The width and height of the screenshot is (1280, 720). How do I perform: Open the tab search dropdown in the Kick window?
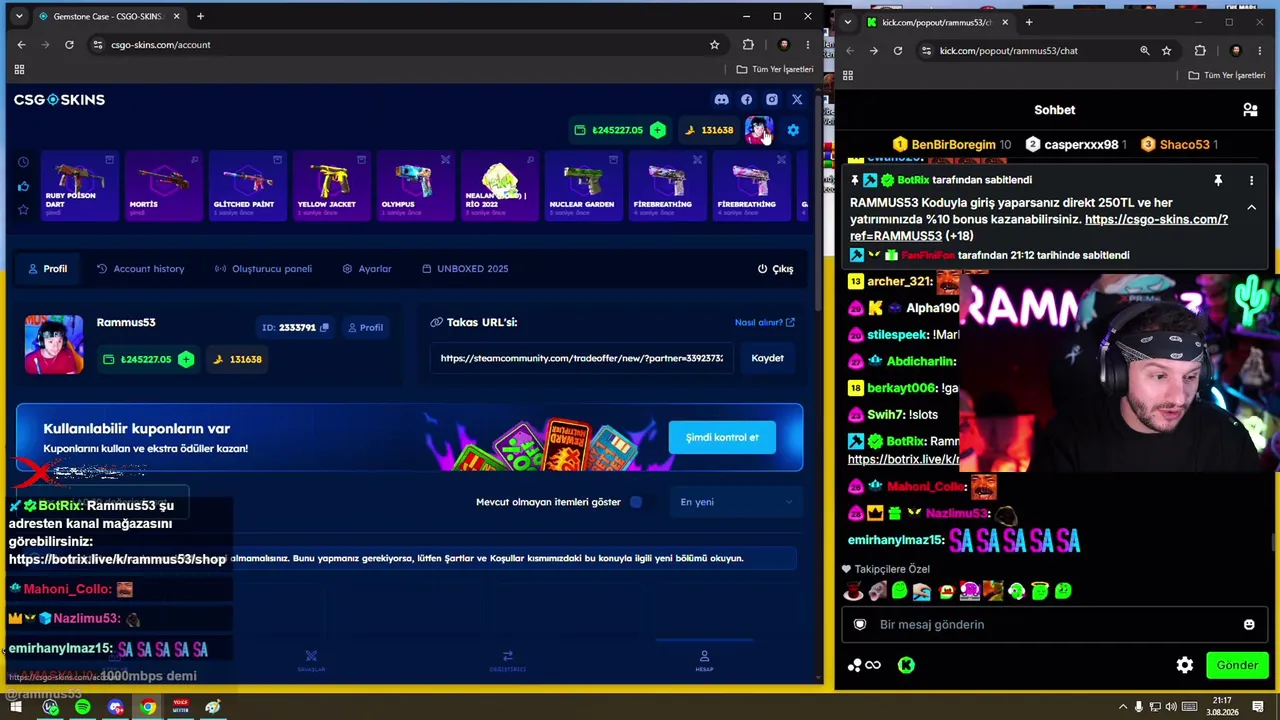(848, 22)
